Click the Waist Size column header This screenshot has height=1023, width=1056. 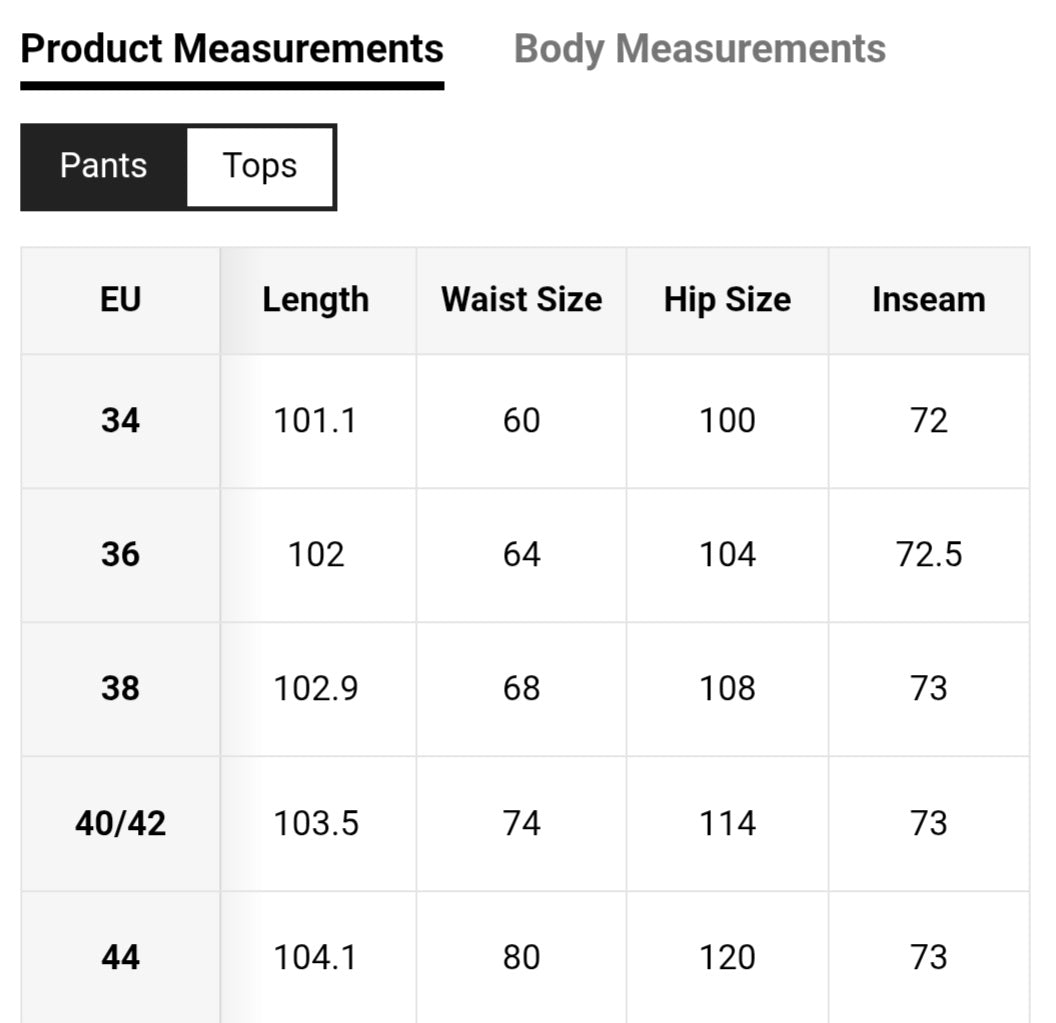[521, 300]
